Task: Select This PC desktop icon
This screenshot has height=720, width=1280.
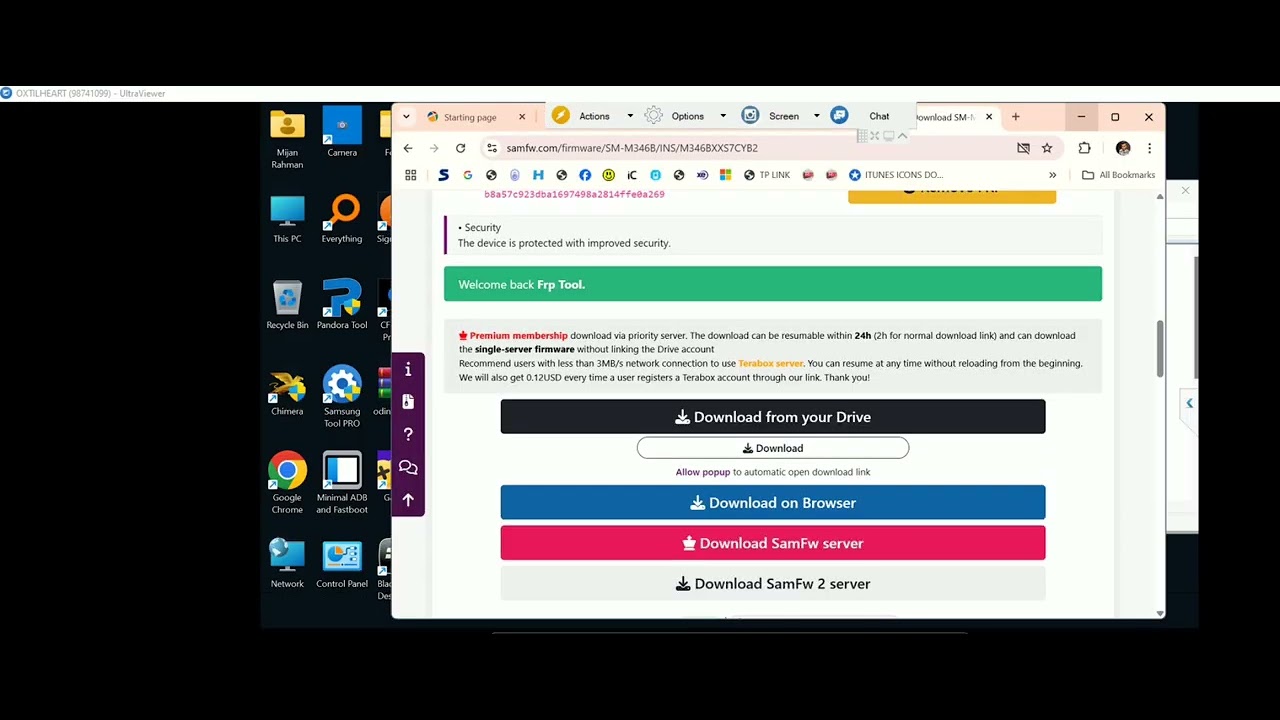Action: [x=287, y=219]
